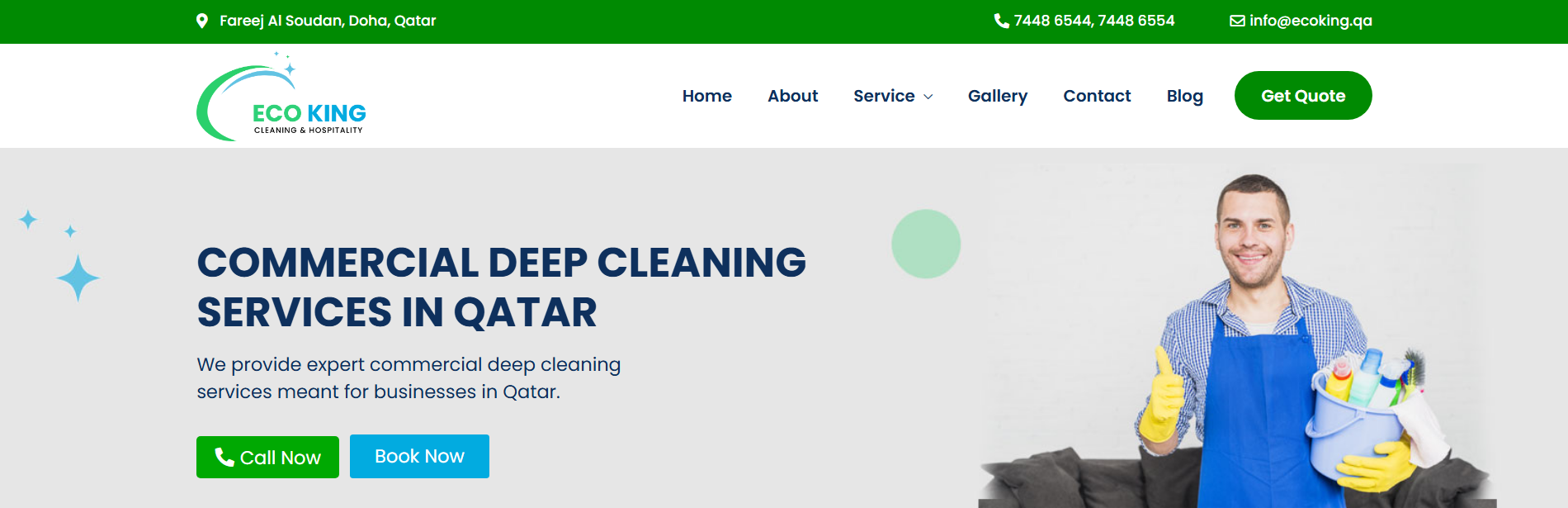This screenshot has height=508, width=1568.
Task: Click the phone handset icon in top bar
Action: (x=1002, y=21)
